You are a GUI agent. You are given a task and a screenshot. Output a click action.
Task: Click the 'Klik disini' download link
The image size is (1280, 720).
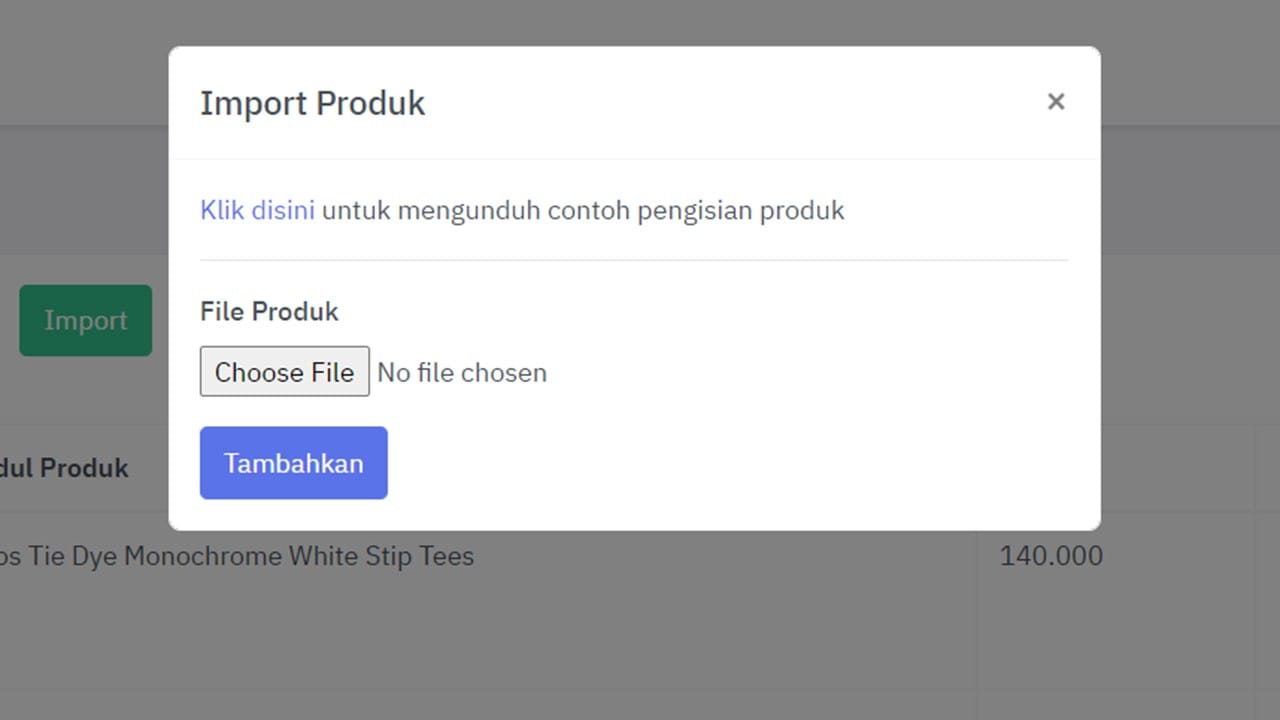click(257, 210)
